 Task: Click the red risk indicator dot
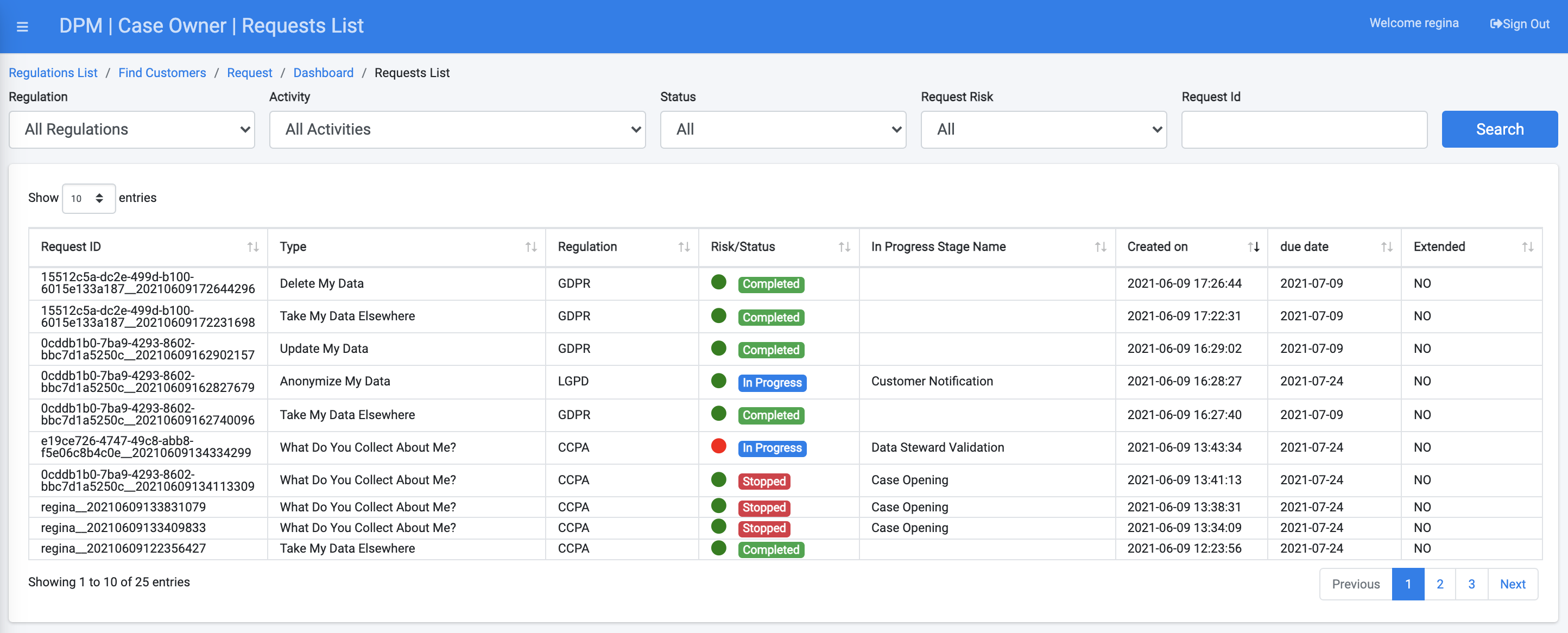tap(718, 446)
